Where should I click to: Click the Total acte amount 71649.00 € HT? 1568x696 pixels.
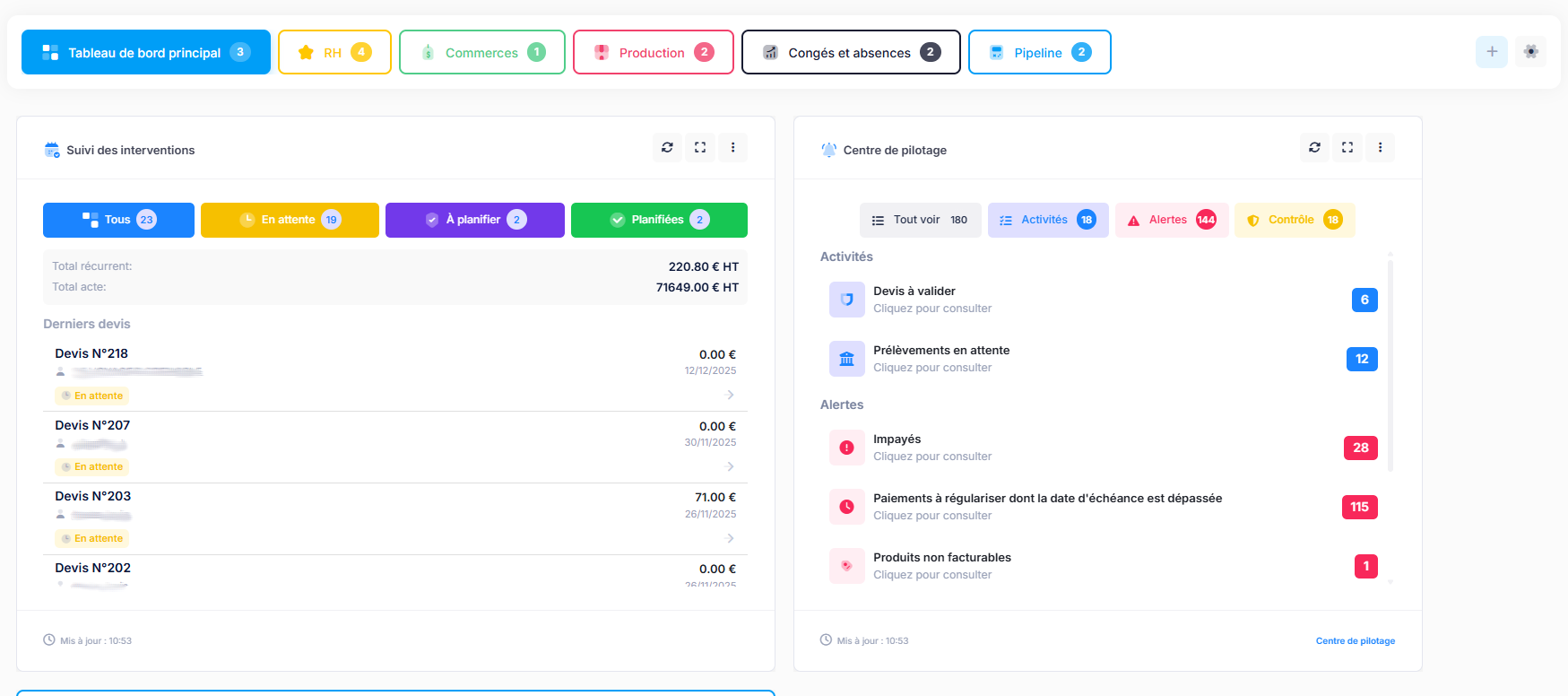[697, 287]
